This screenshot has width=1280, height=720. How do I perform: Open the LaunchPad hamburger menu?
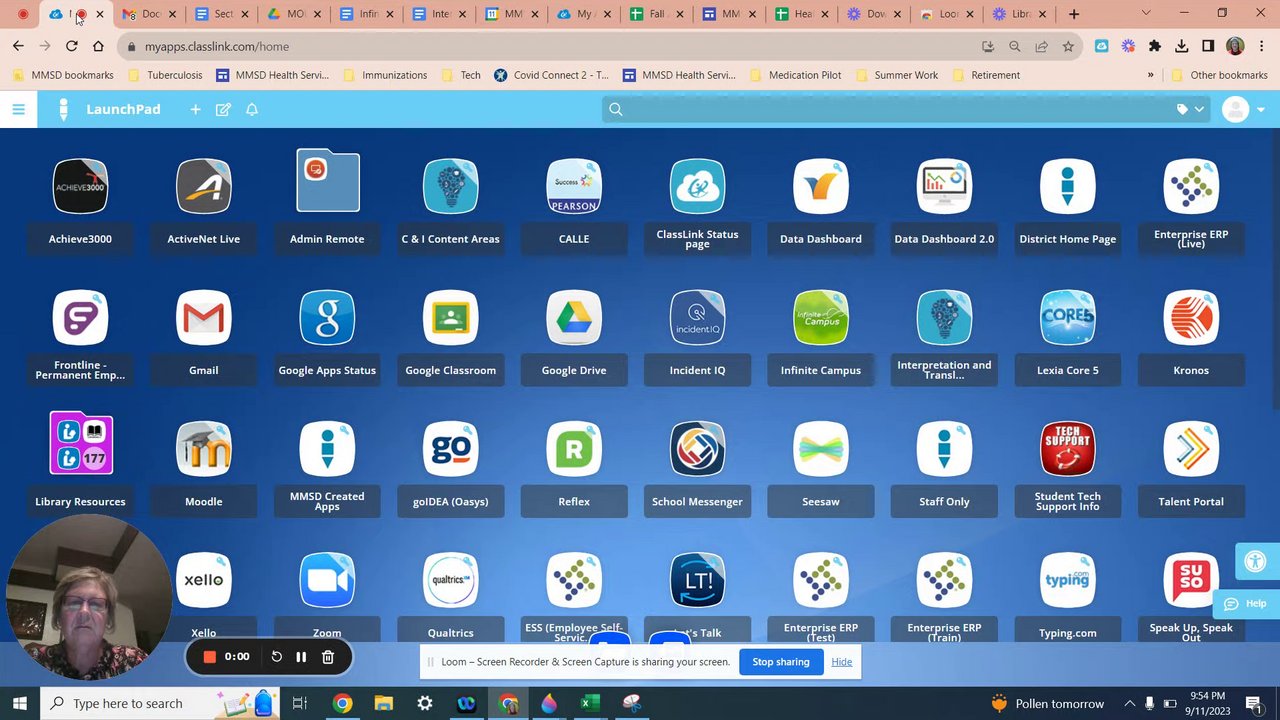point(18,109)
